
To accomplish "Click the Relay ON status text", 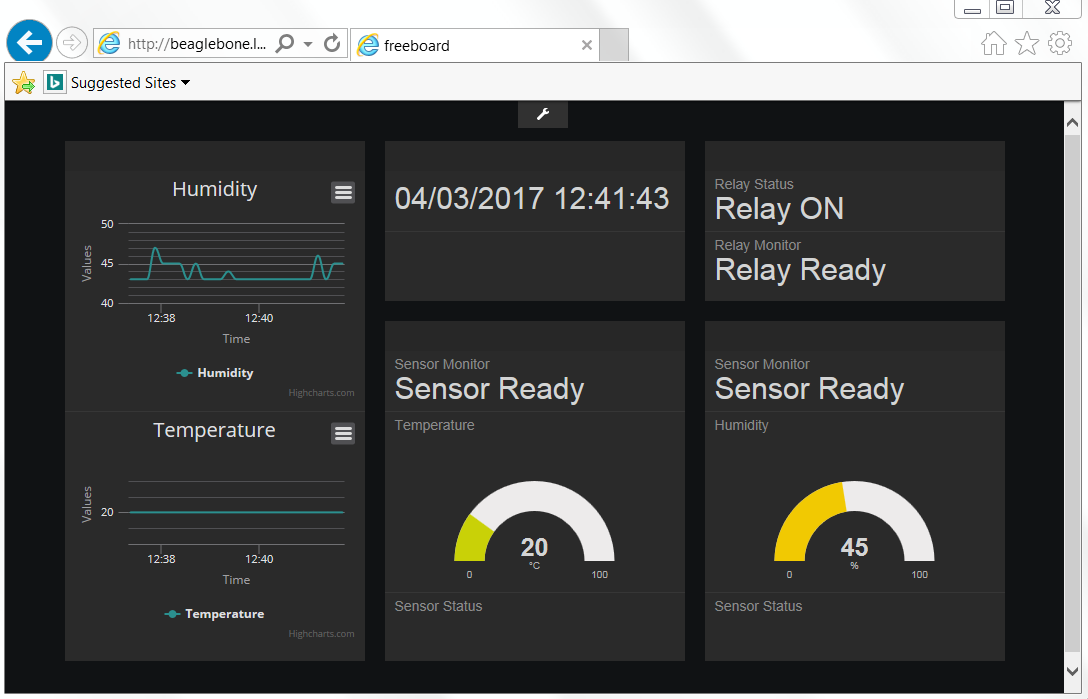I will tap(779, 209).
